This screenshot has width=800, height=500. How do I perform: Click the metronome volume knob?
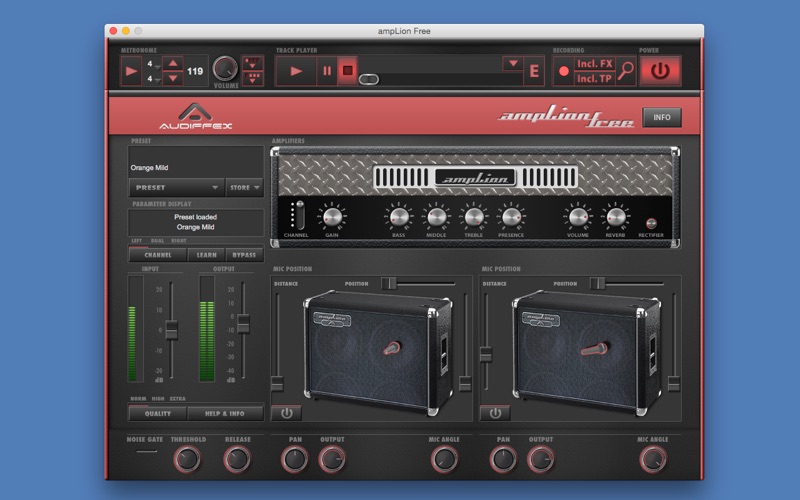click(225, 68)
